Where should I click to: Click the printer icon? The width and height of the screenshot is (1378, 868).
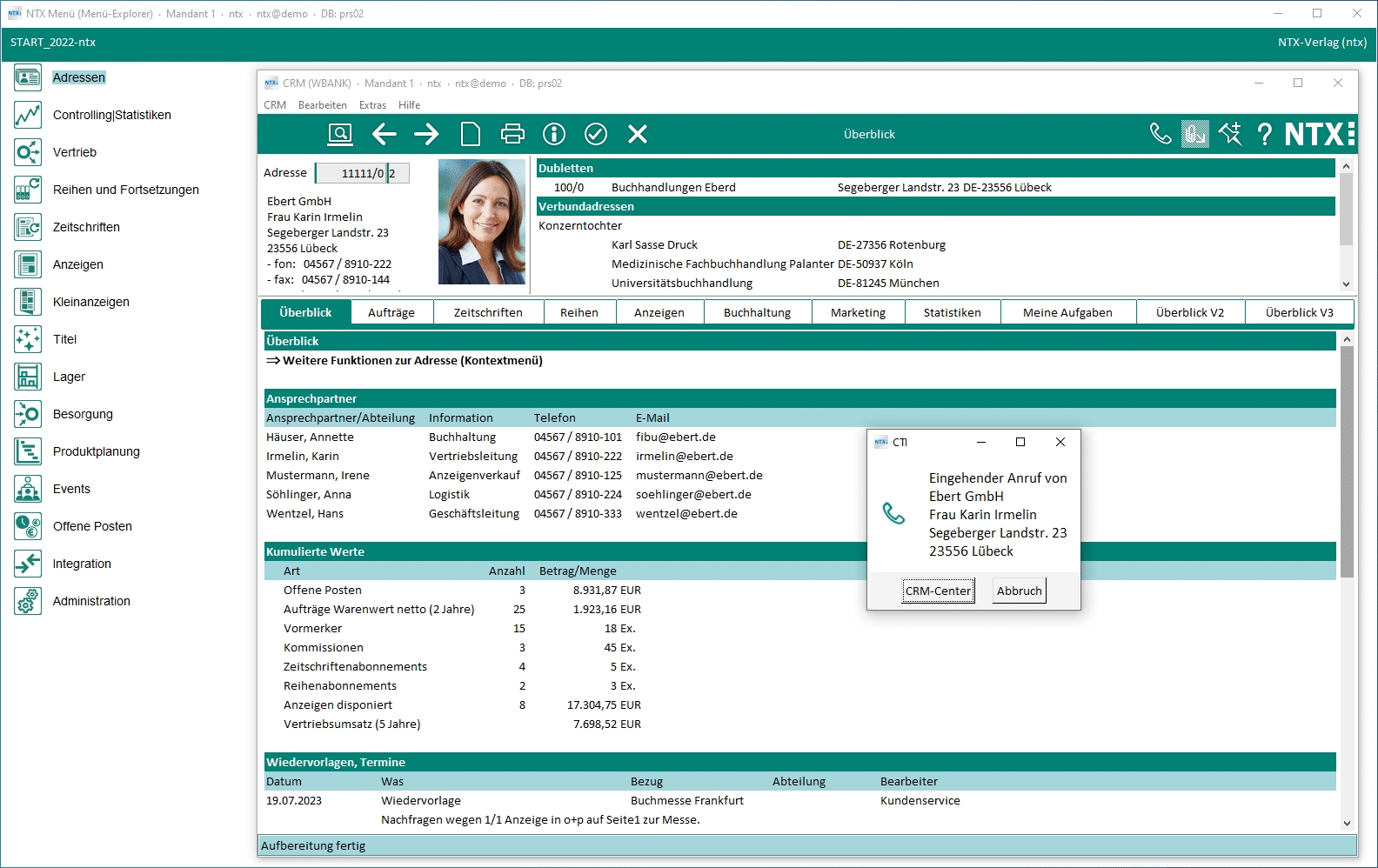pos(512,134)
